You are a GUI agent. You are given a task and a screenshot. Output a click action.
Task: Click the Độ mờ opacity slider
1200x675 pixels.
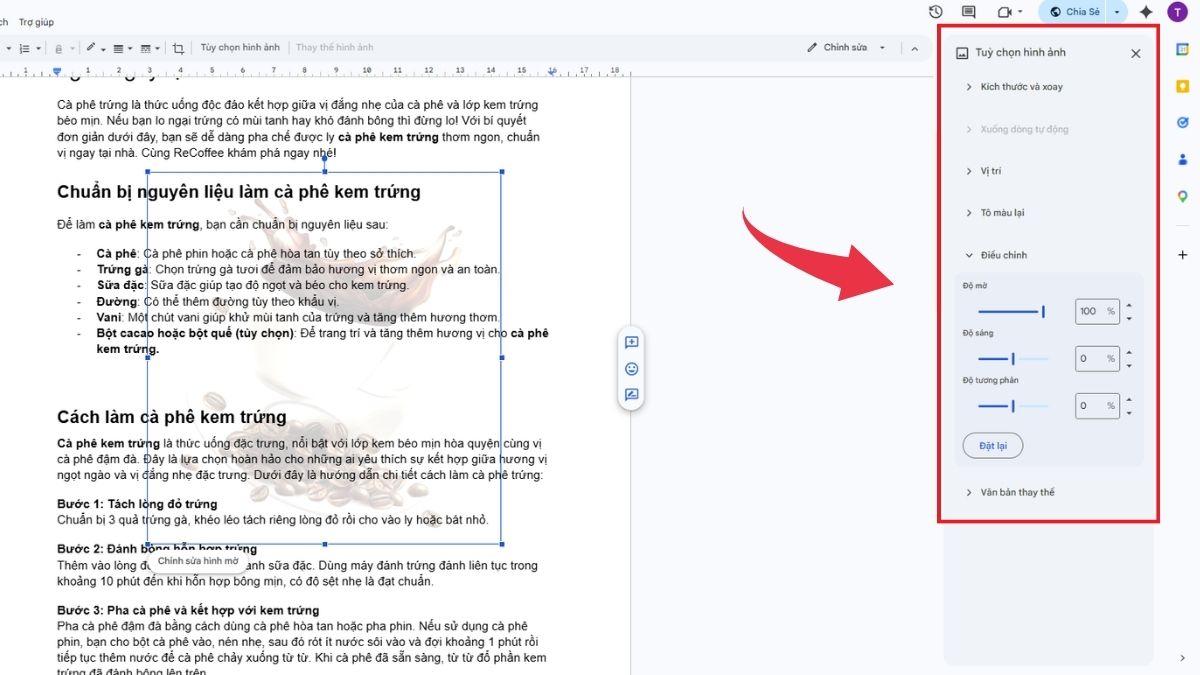click(x=1013, y=311)
